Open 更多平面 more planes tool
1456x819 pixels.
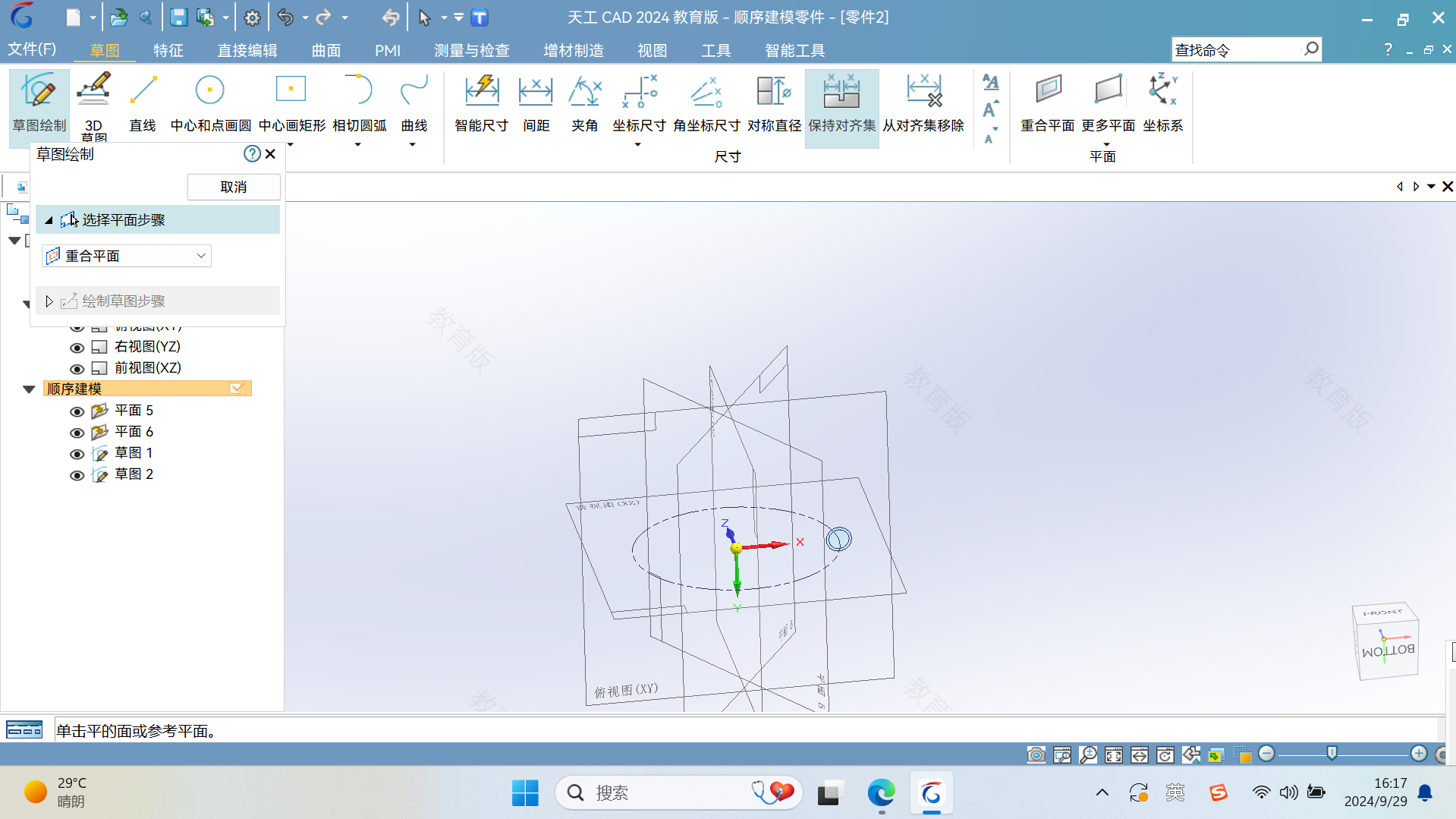pos(1108,103)
